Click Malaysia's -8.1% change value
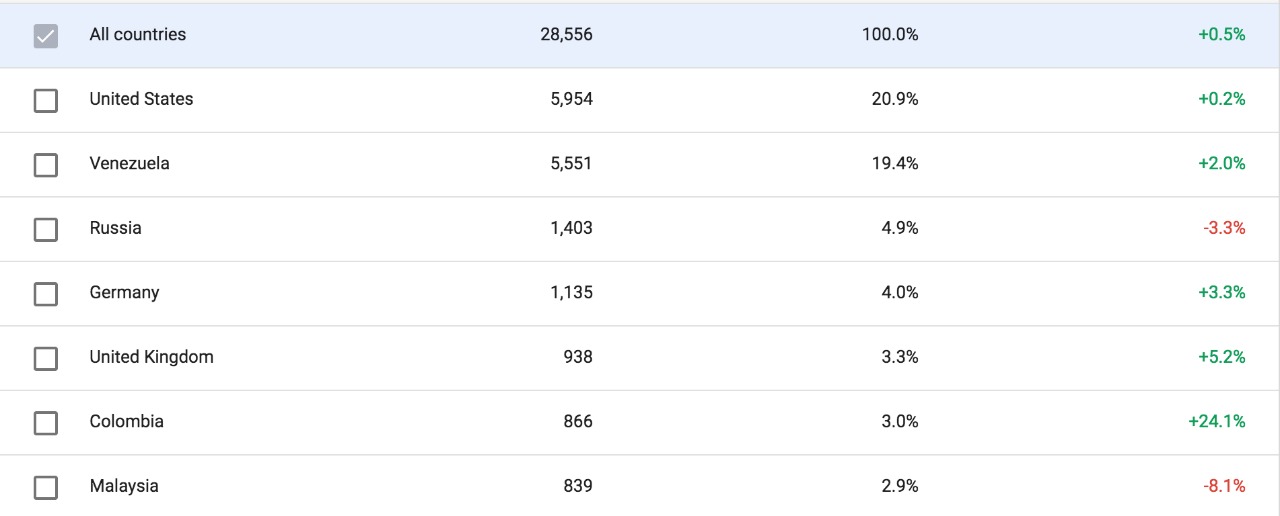 pyautogui.click(x=1224, y=486)
